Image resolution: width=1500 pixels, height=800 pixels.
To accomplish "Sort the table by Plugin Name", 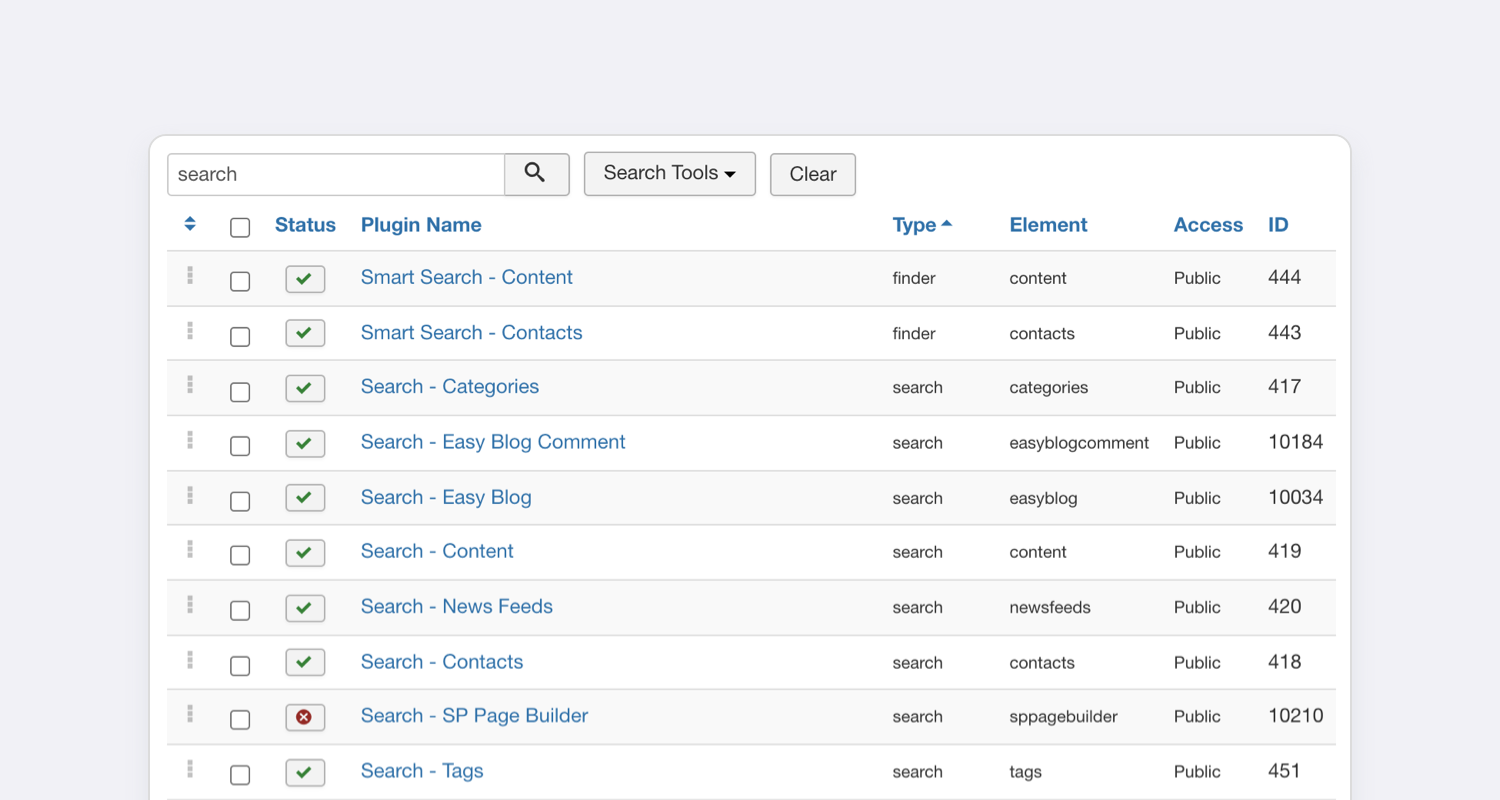I will (421, 225).
